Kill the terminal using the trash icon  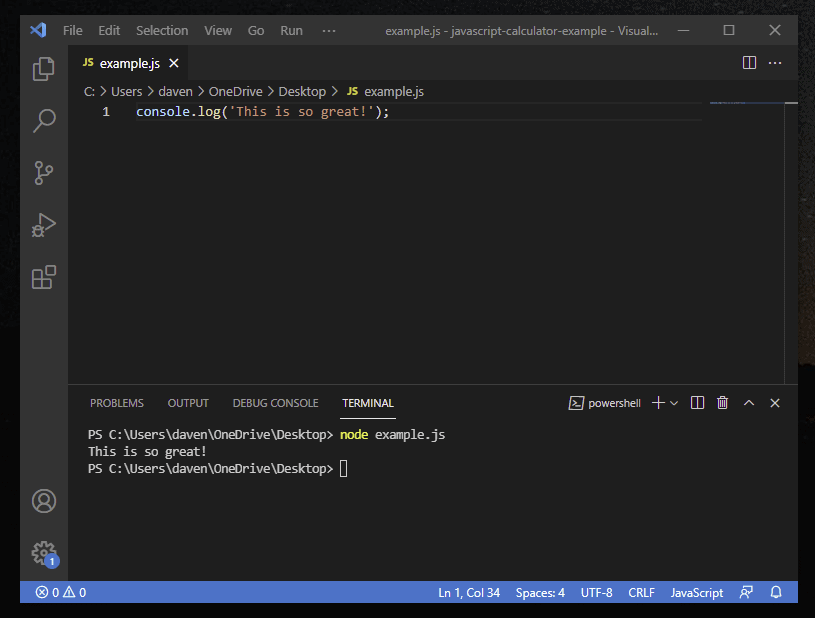[x=722, y=402]
